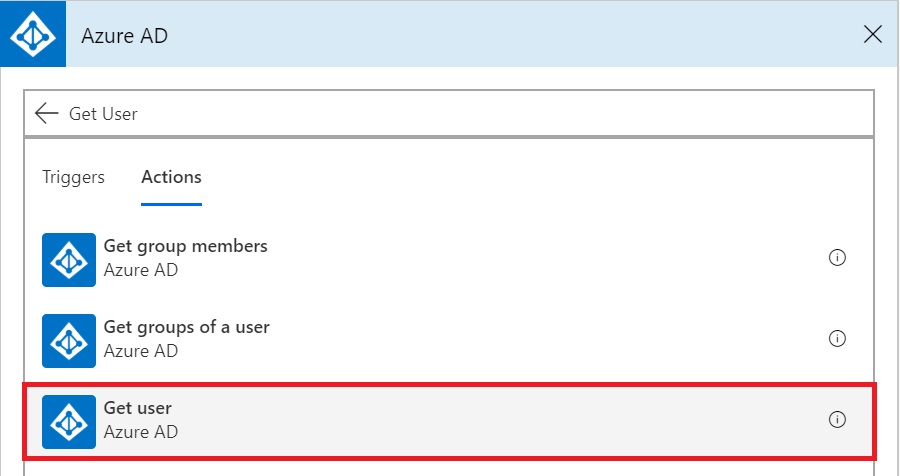Go back using the left arrow icon
Screen dimensions: 900x476
(x=46, y=114)
